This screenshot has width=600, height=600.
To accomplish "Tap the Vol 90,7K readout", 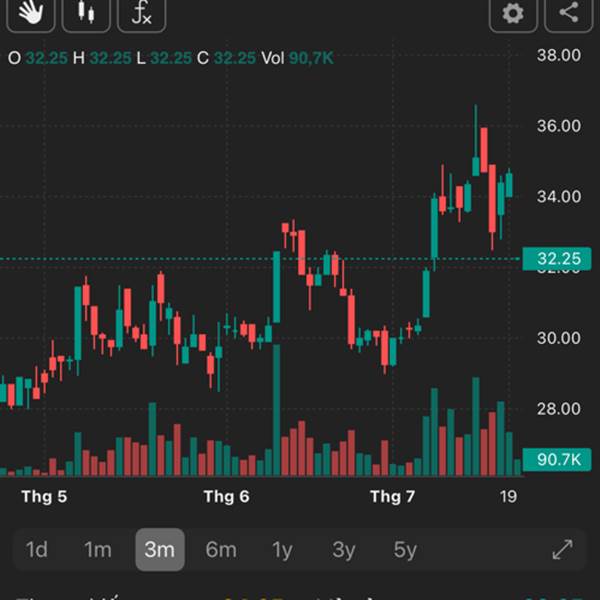I will point(297,58).
